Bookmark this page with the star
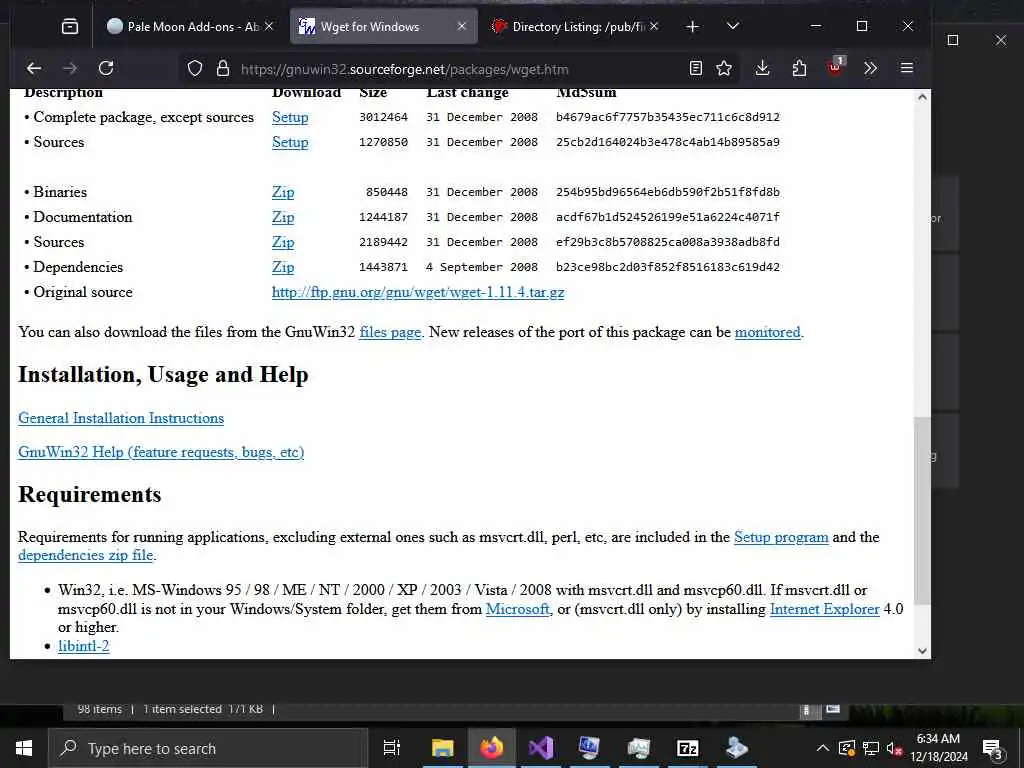1024x768 pixels. [x=724, y=68]
